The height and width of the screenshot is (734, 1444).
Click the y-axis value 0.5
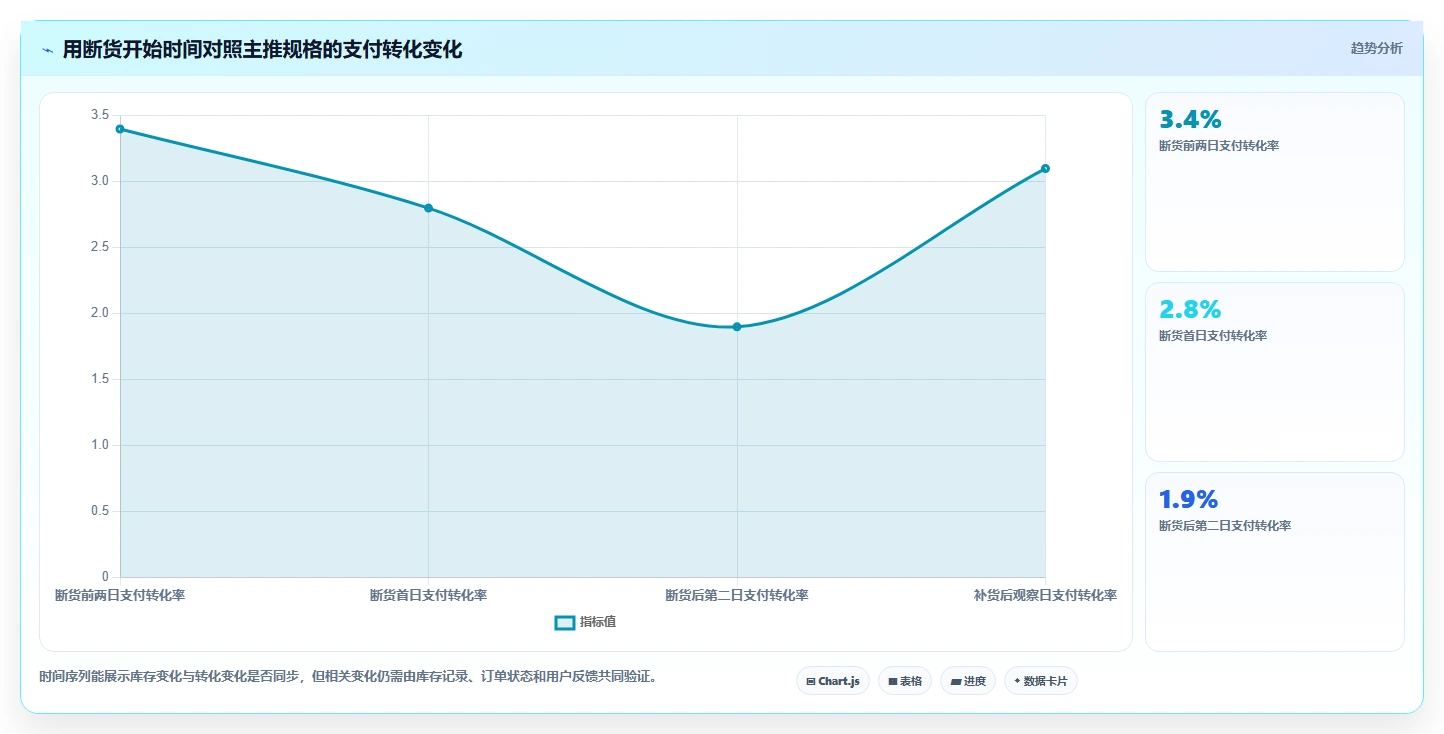(100, 511)
